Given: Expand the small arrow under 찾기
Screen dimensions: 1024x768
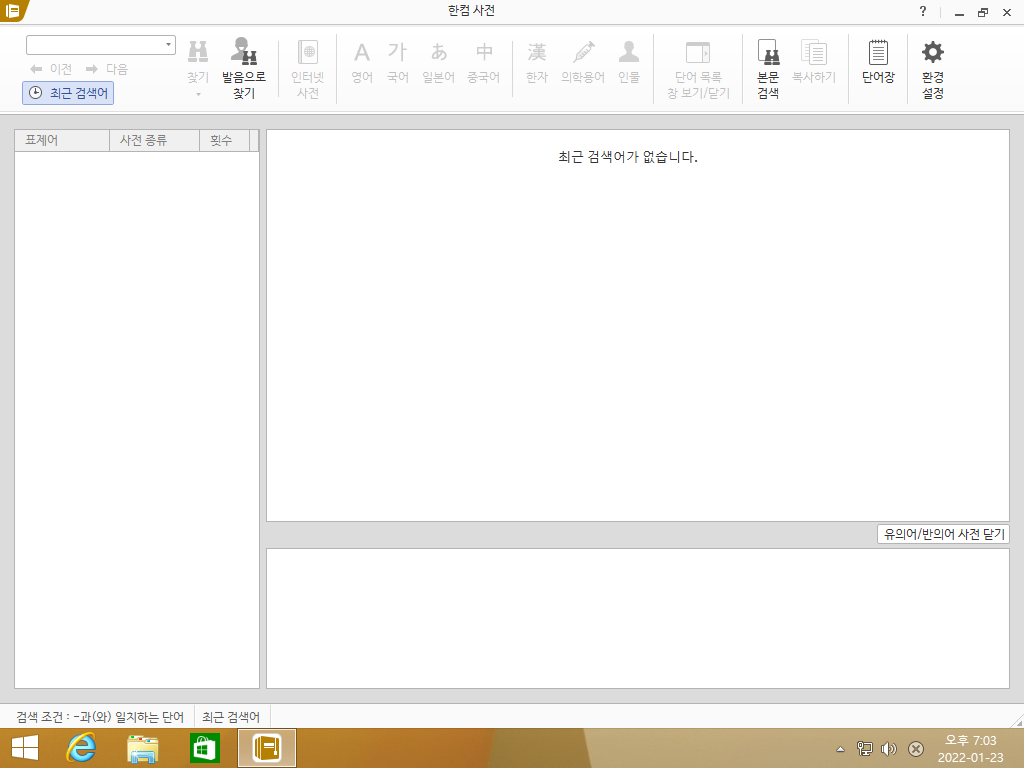Looking at the screenshot, I should tap(198, 95).
